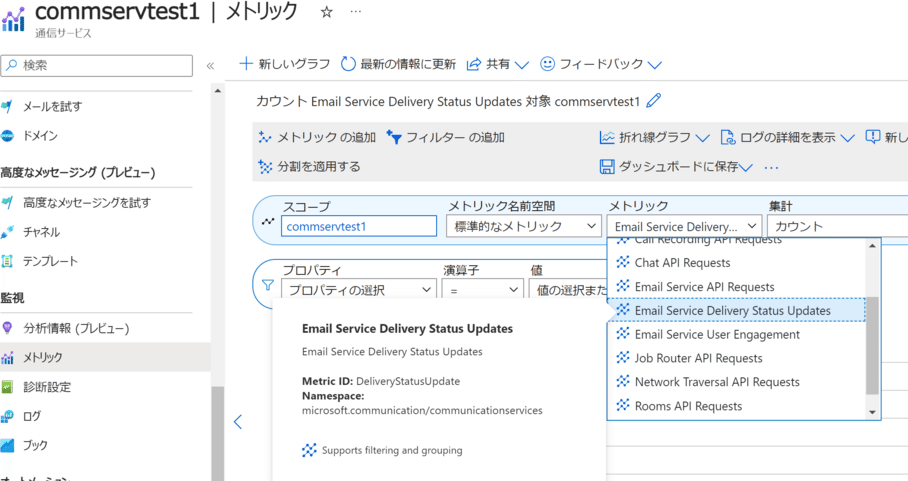Click the log details document icon
Viewport: 908px width, 481px height.
coord(727,137)
